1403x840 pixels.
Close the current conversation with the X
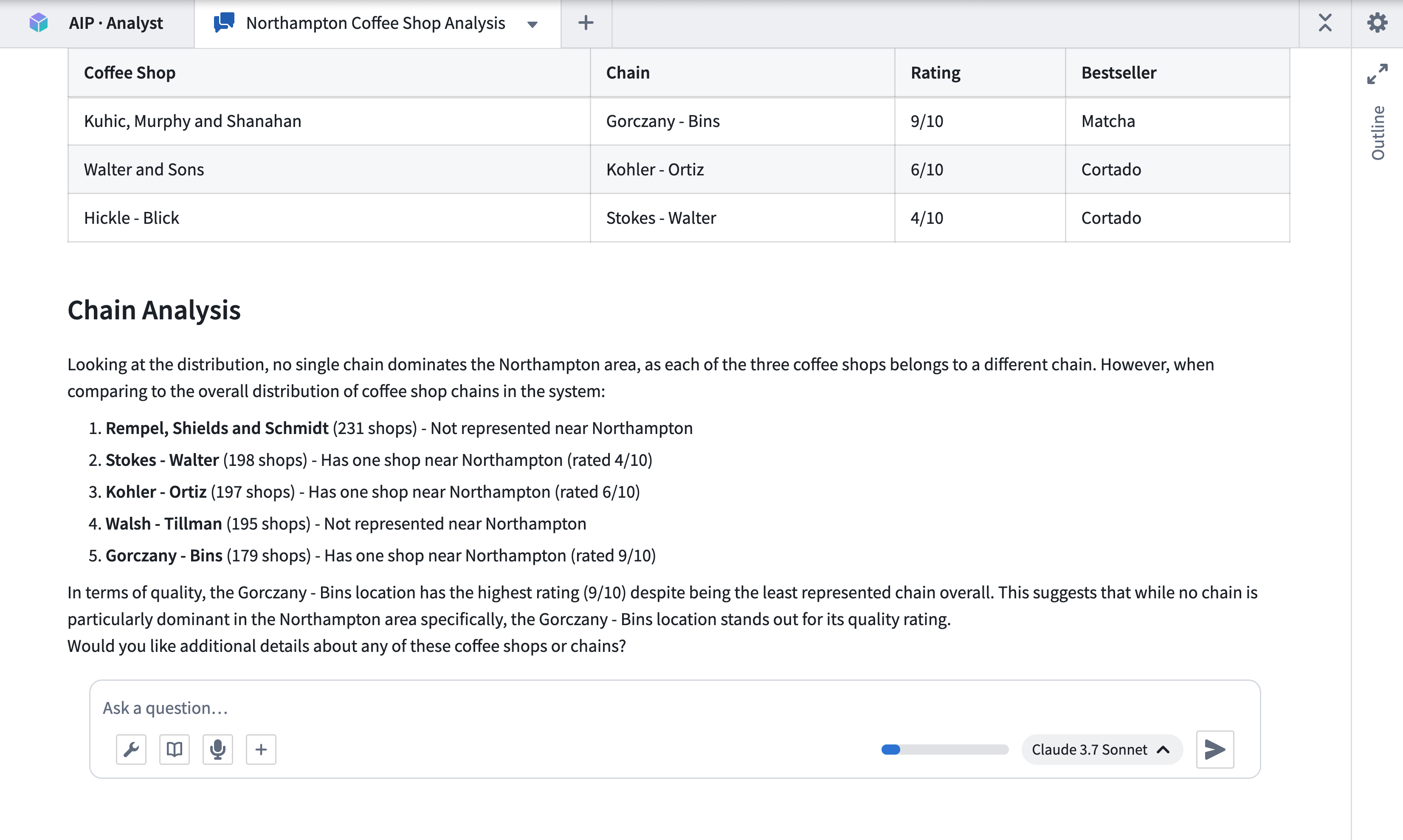(x=1325, y=23)
